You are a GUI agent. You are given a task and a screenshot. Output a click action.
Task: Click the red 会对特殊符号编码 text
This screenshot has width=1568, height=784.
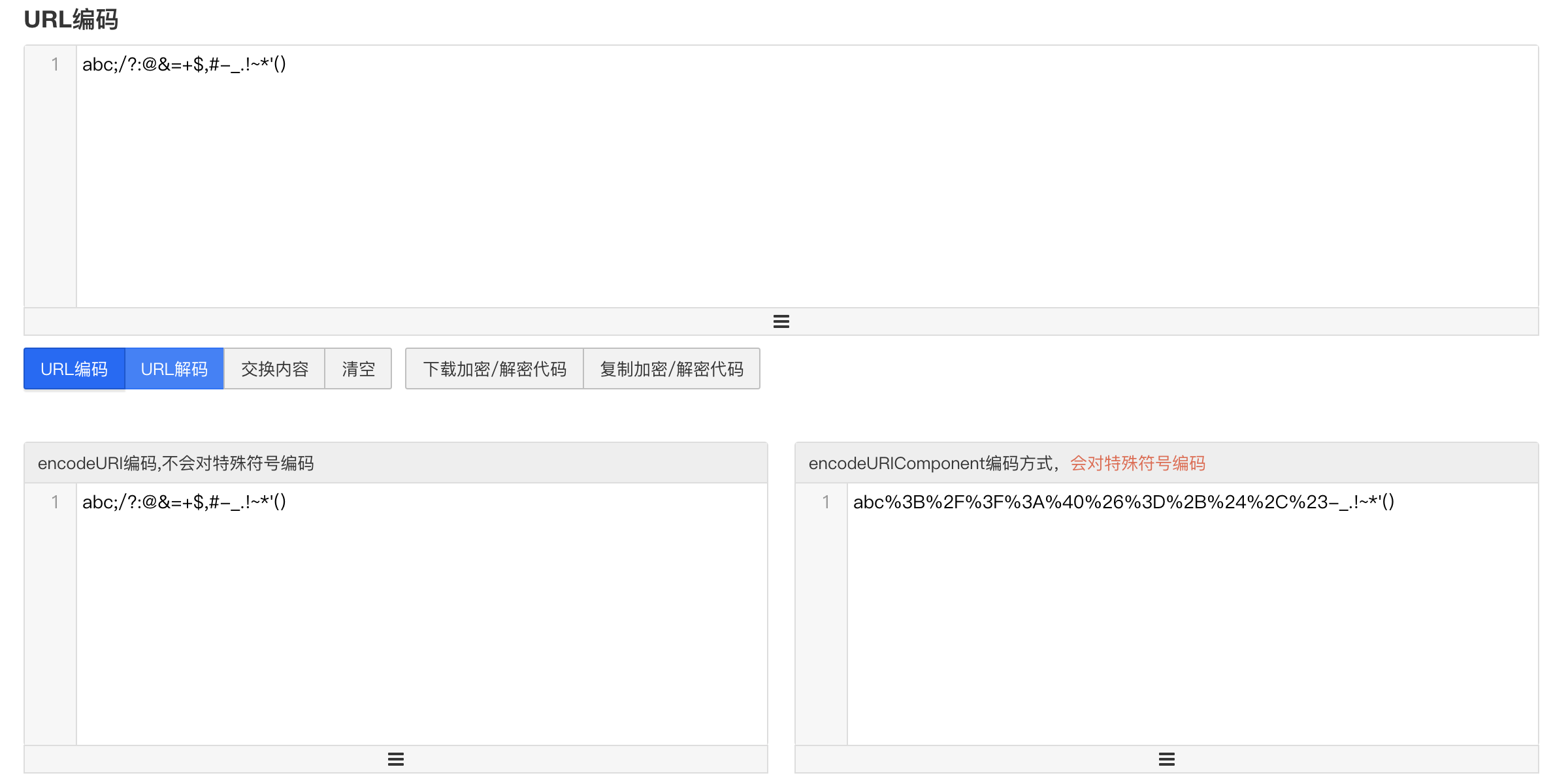pyautogui.click(x=1137, y=463)
